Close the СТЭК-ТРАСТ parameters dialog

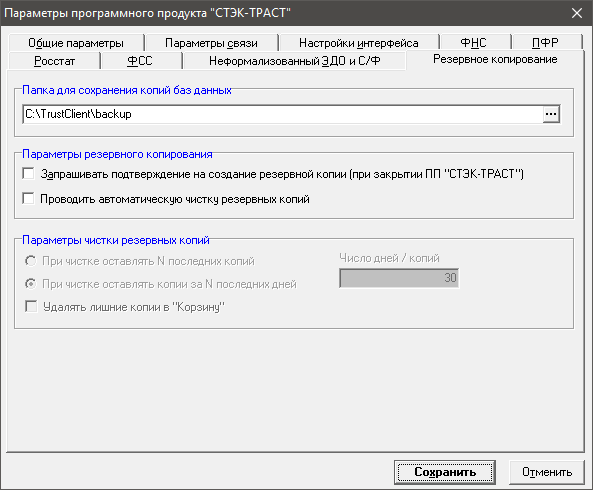[x=577, y=13]
